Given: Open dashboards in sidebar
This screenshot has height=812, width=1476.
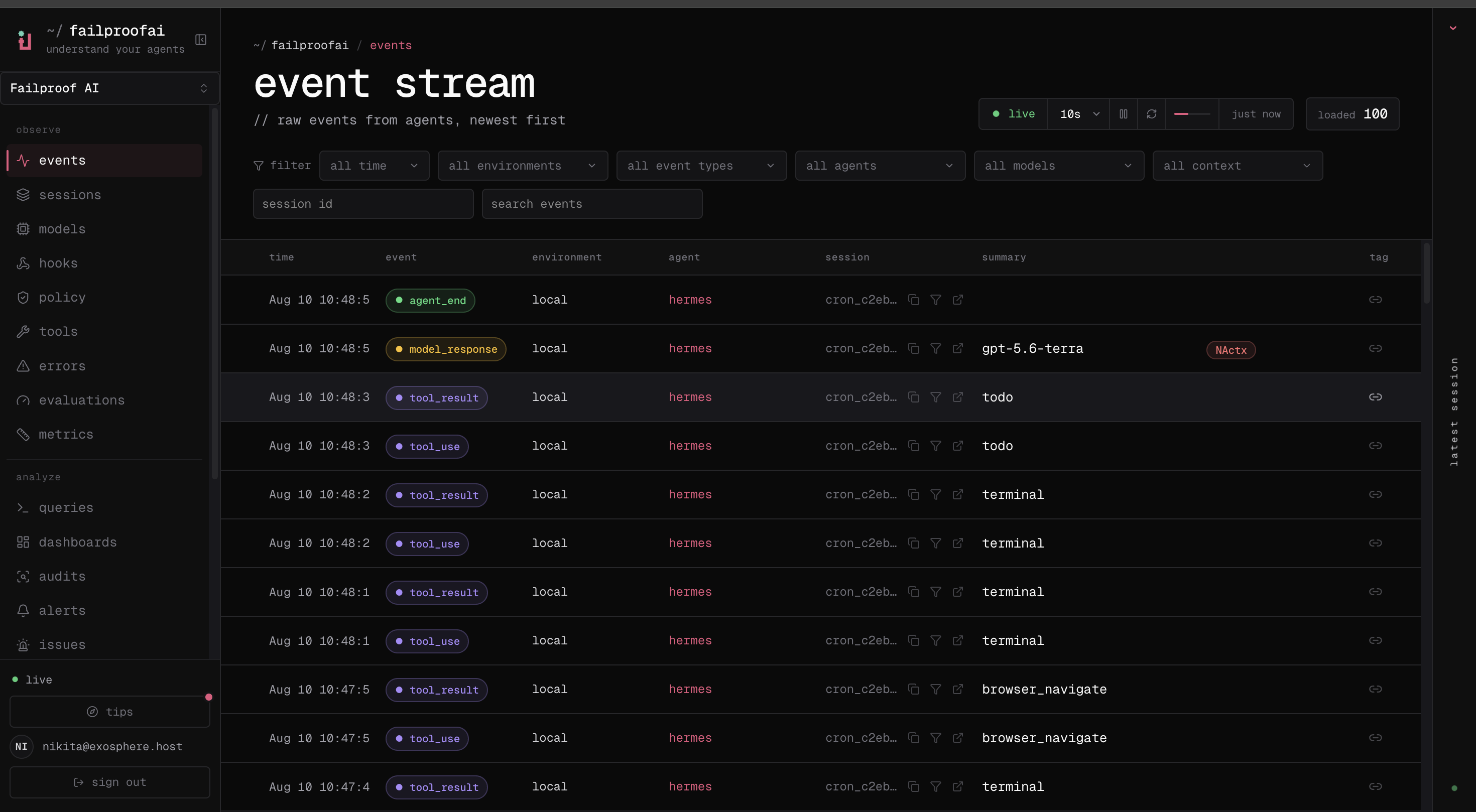Looking at the screenshot, I should [x=104, y=543].
